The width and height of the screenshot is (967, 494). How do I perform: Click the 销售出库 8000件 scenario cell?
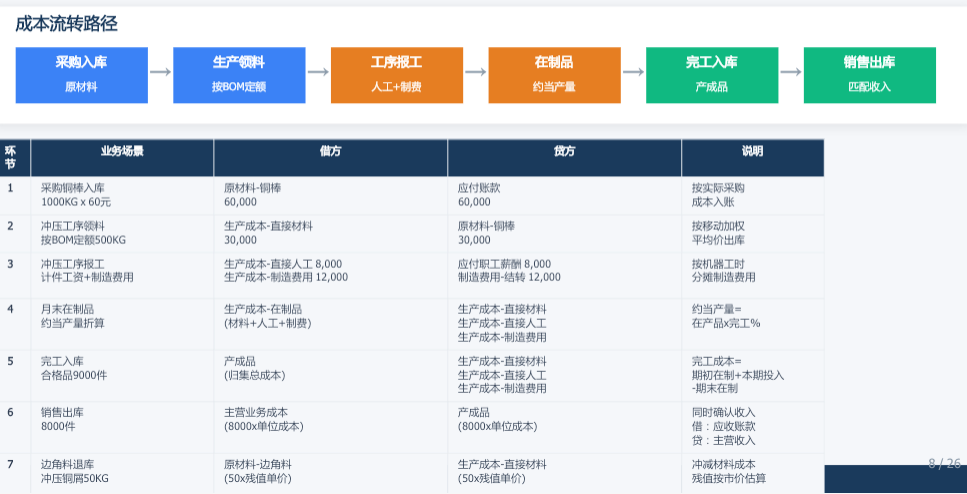coord(122,427)
